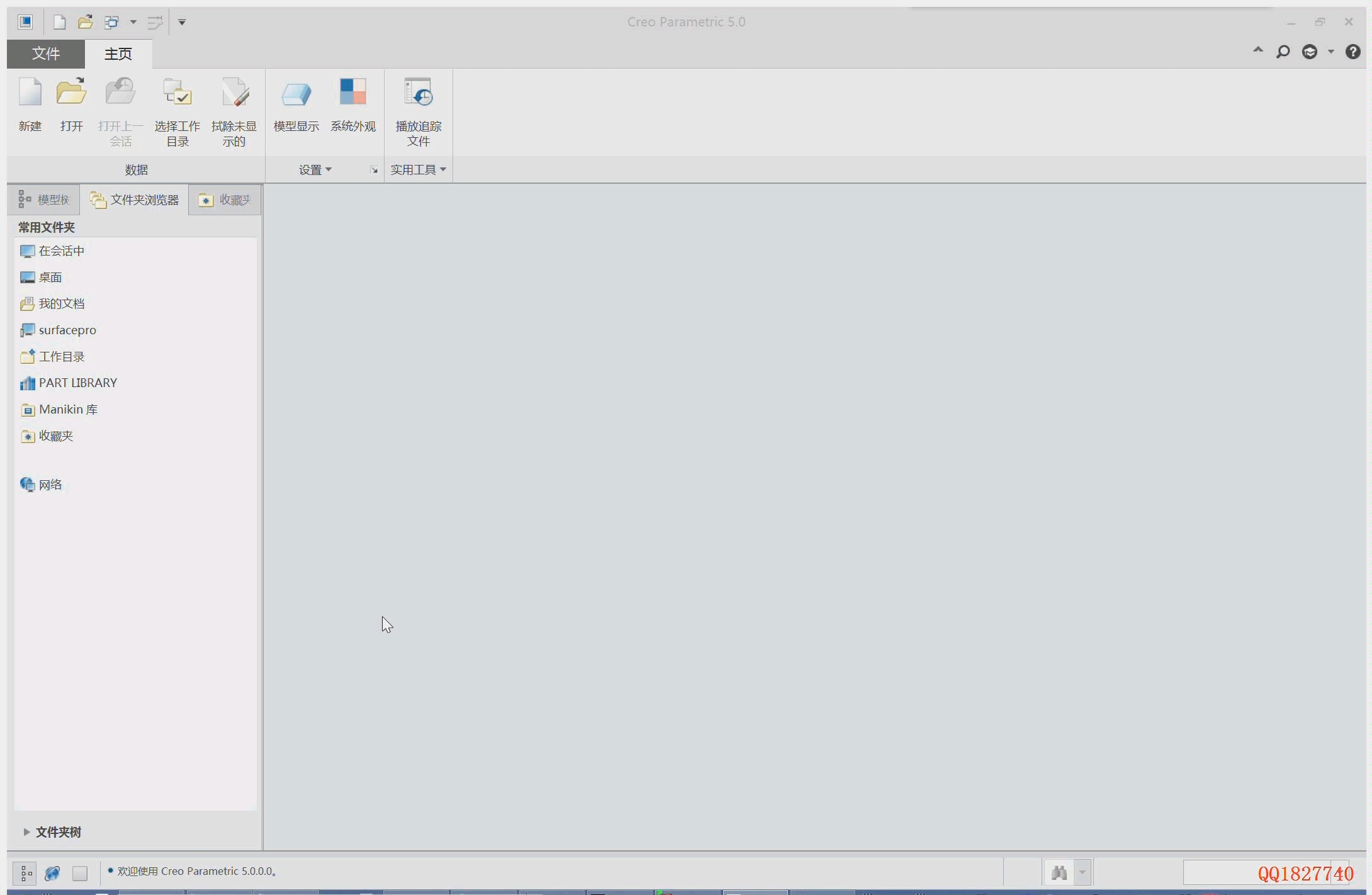Minimize the ribbon with caret icon

pyautogui.click(x=1258, y=50)
